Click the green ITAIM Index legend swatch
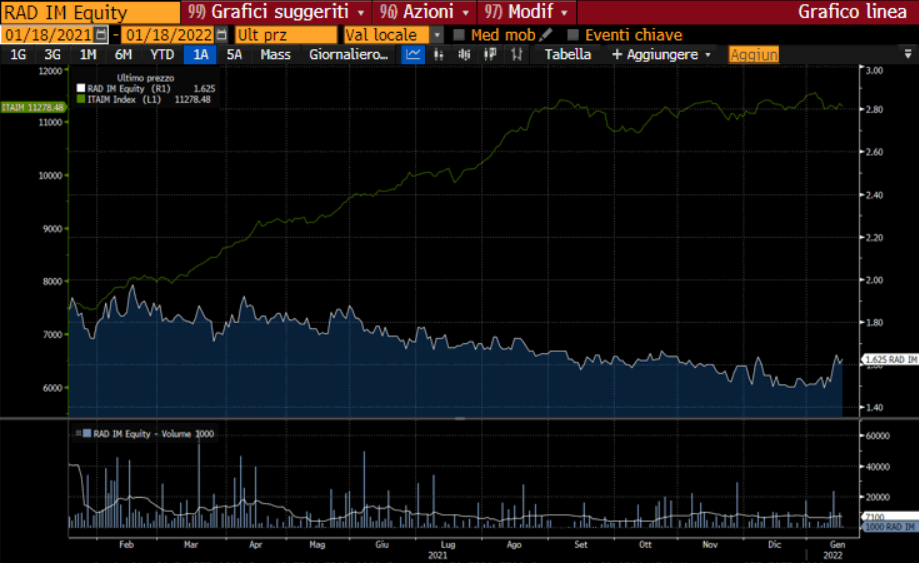 [81, 100]
